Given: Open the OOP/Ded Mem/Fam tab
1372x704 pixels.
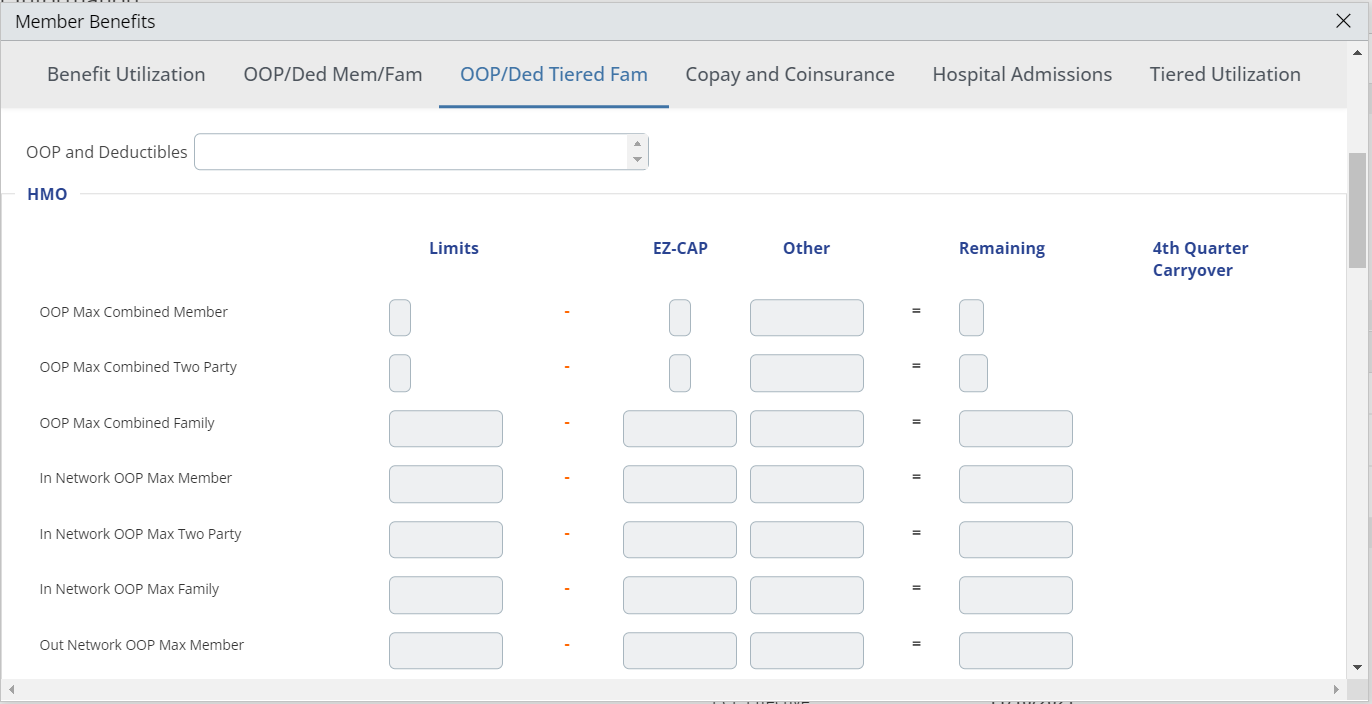Looking at the screenshot, I should pos(333,75).
